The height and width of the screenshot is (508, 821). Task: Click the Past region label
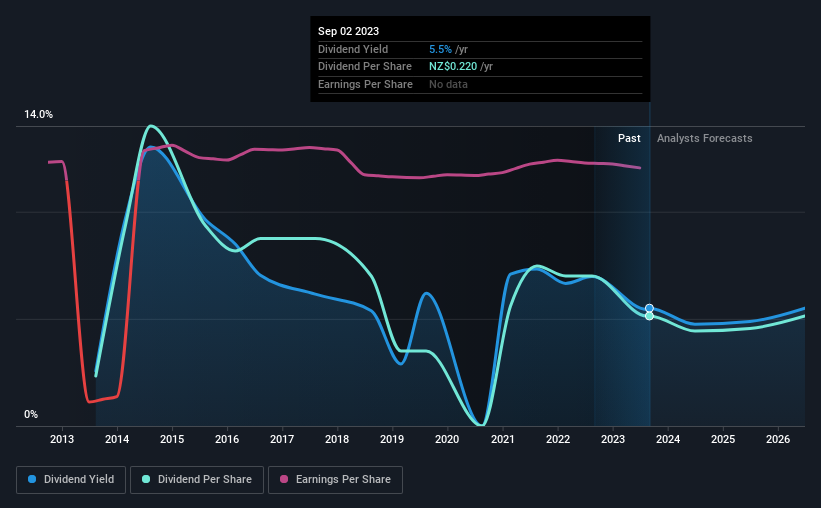coord(629,138)
